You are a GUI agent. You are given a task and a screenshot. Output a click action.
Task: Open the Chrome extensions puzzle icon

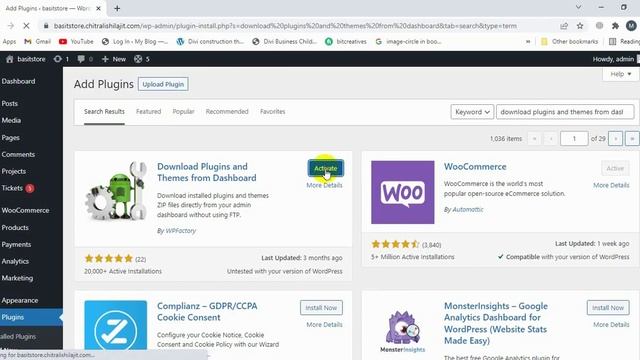(615, 26)
